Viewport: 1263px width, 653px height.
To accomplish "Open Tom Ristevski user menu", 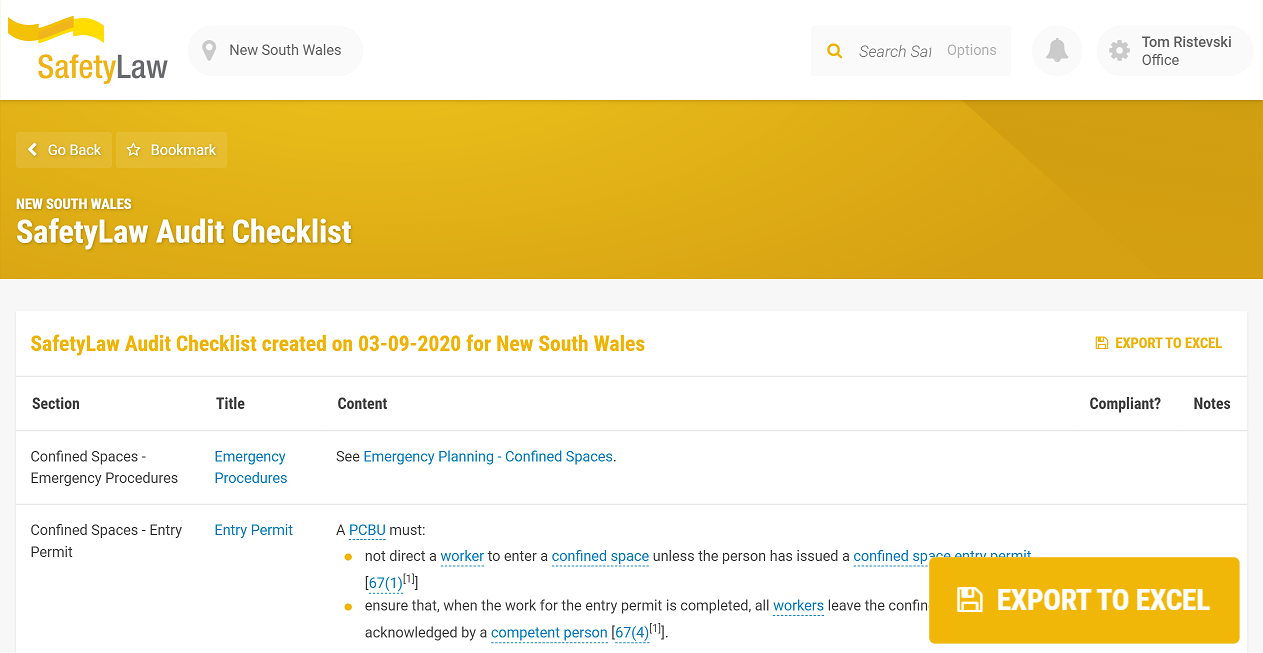I will [1174, 51].
